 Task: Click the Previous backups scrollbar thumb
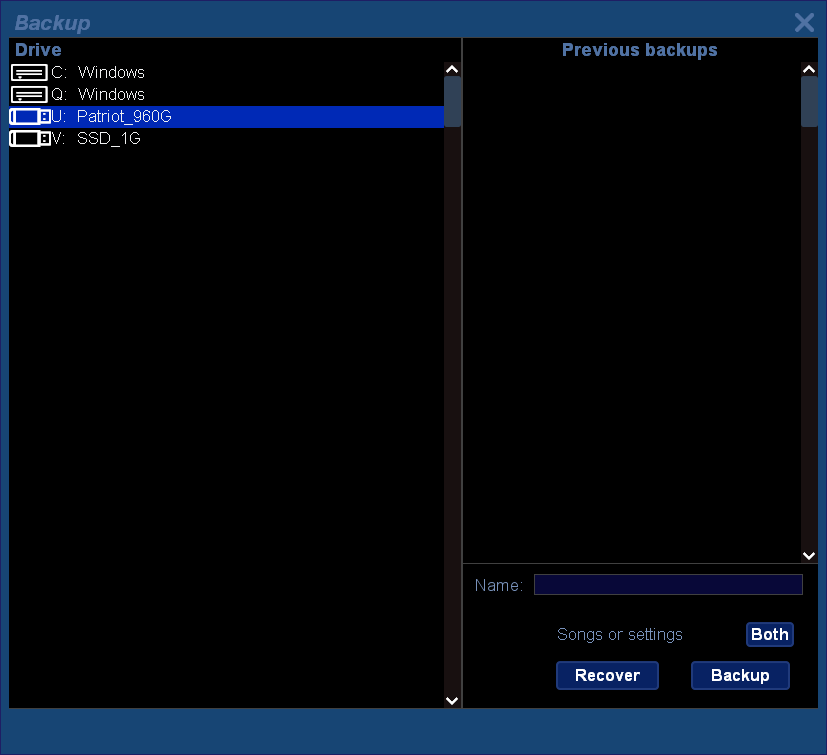coord(809,102)
